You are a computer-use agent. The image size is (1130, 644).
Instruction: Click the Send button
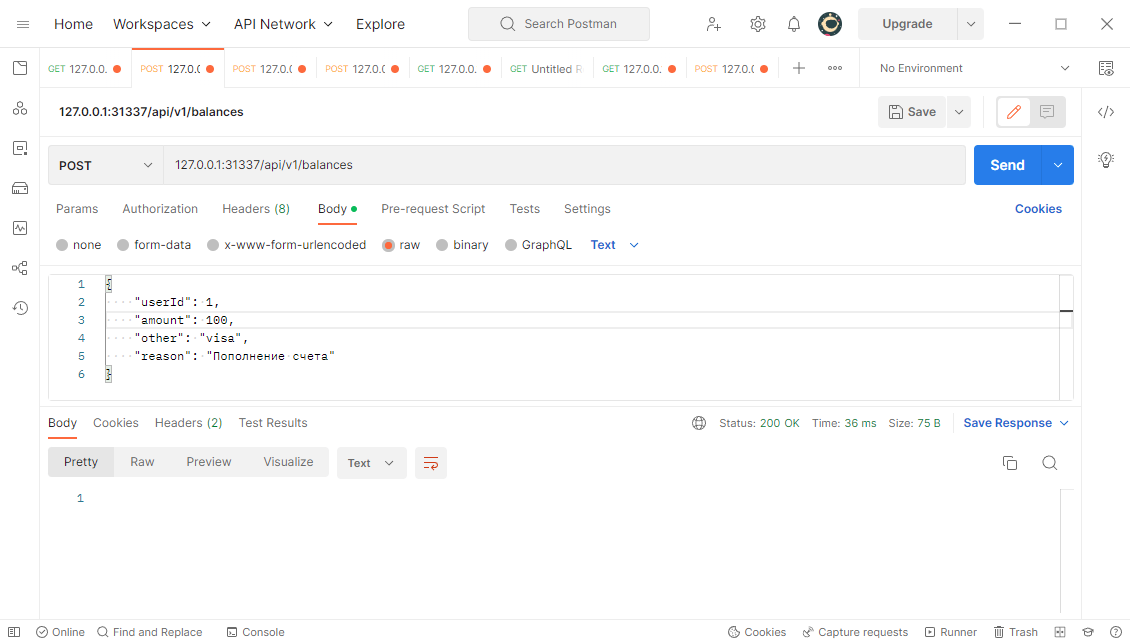tap(1007, 164)
